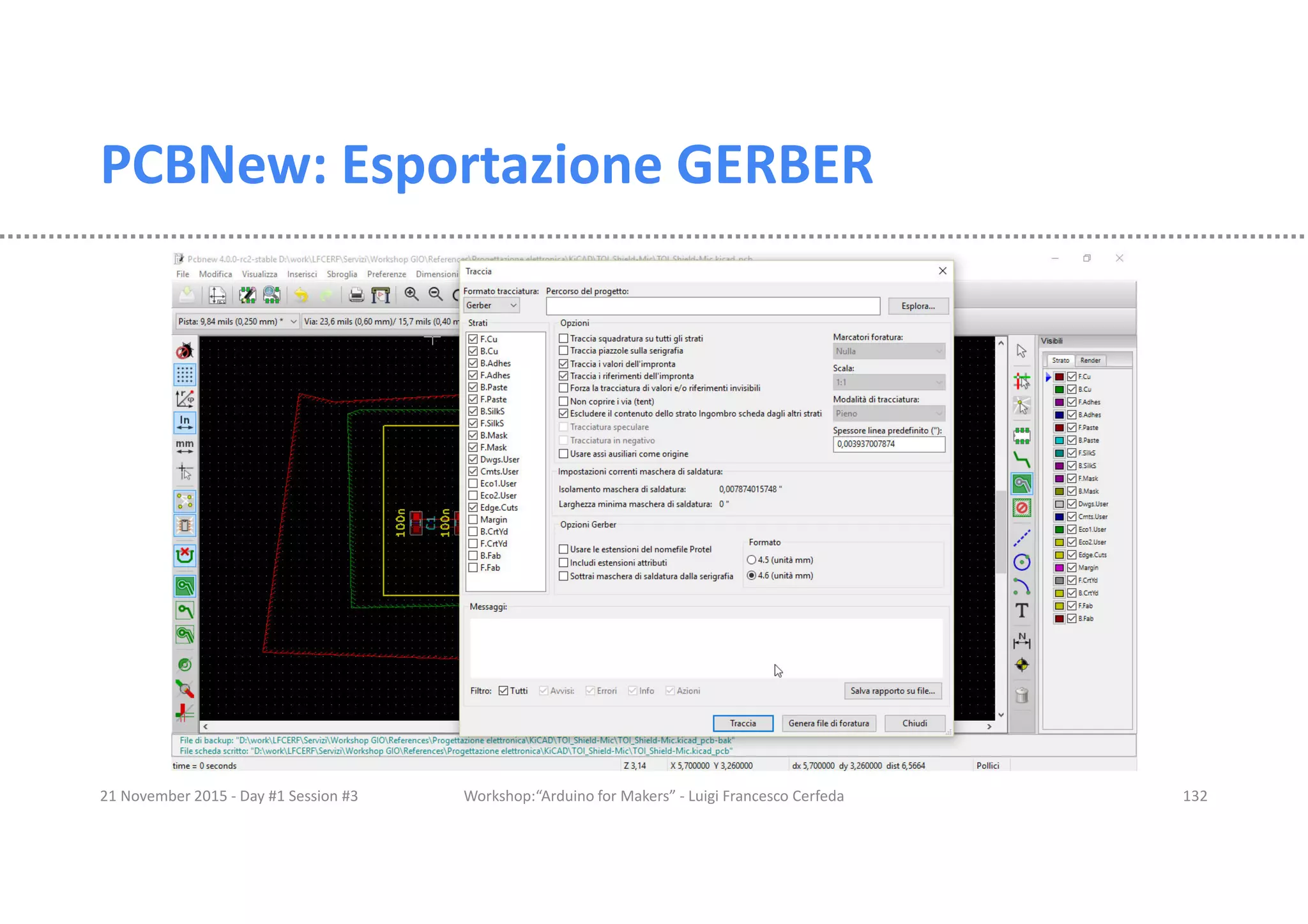Select 4.5 (unità mm) format radio button
The image size is (1308, 924).
pos(751,560)
